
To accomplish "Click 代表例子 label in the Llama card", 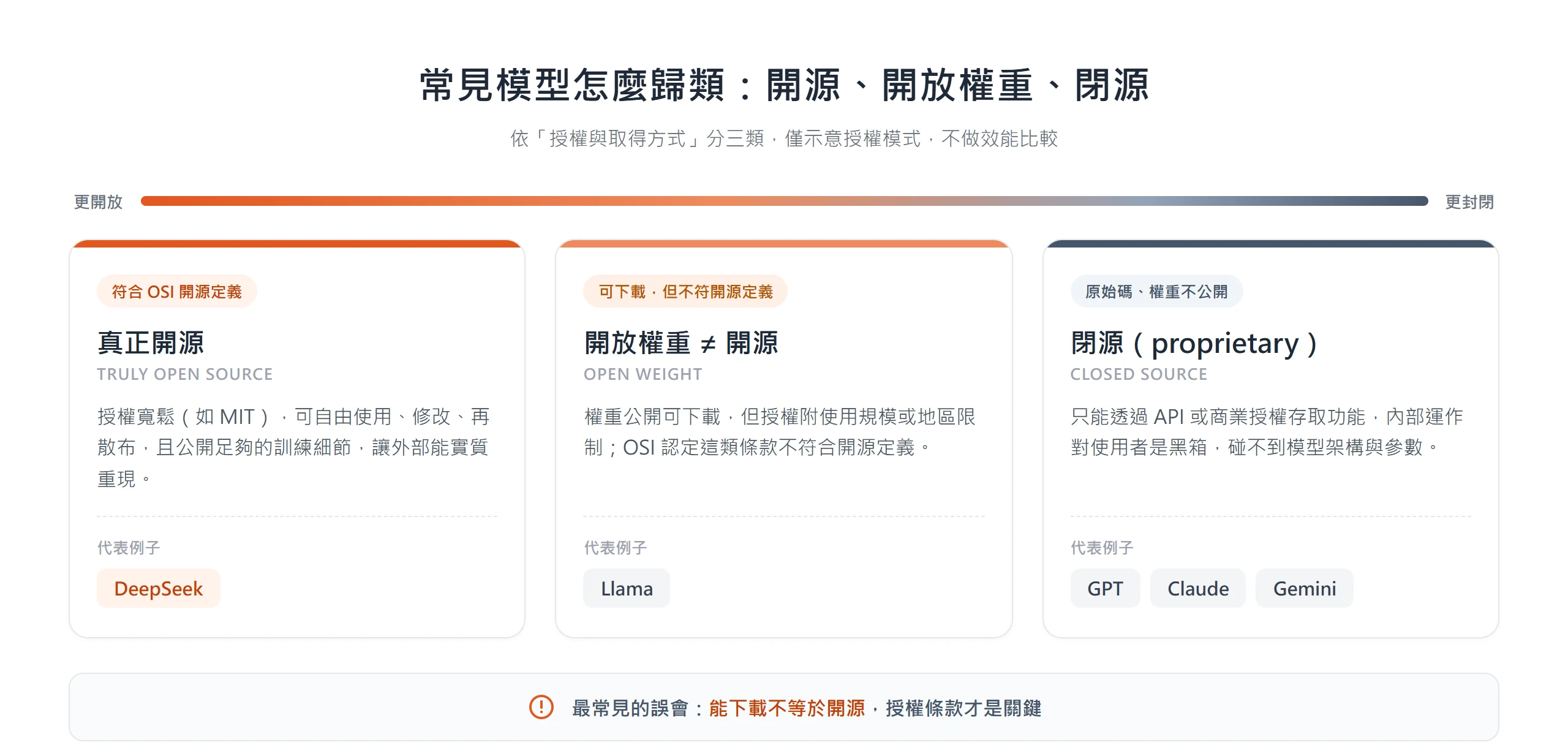I will click(x=616, y=547).
